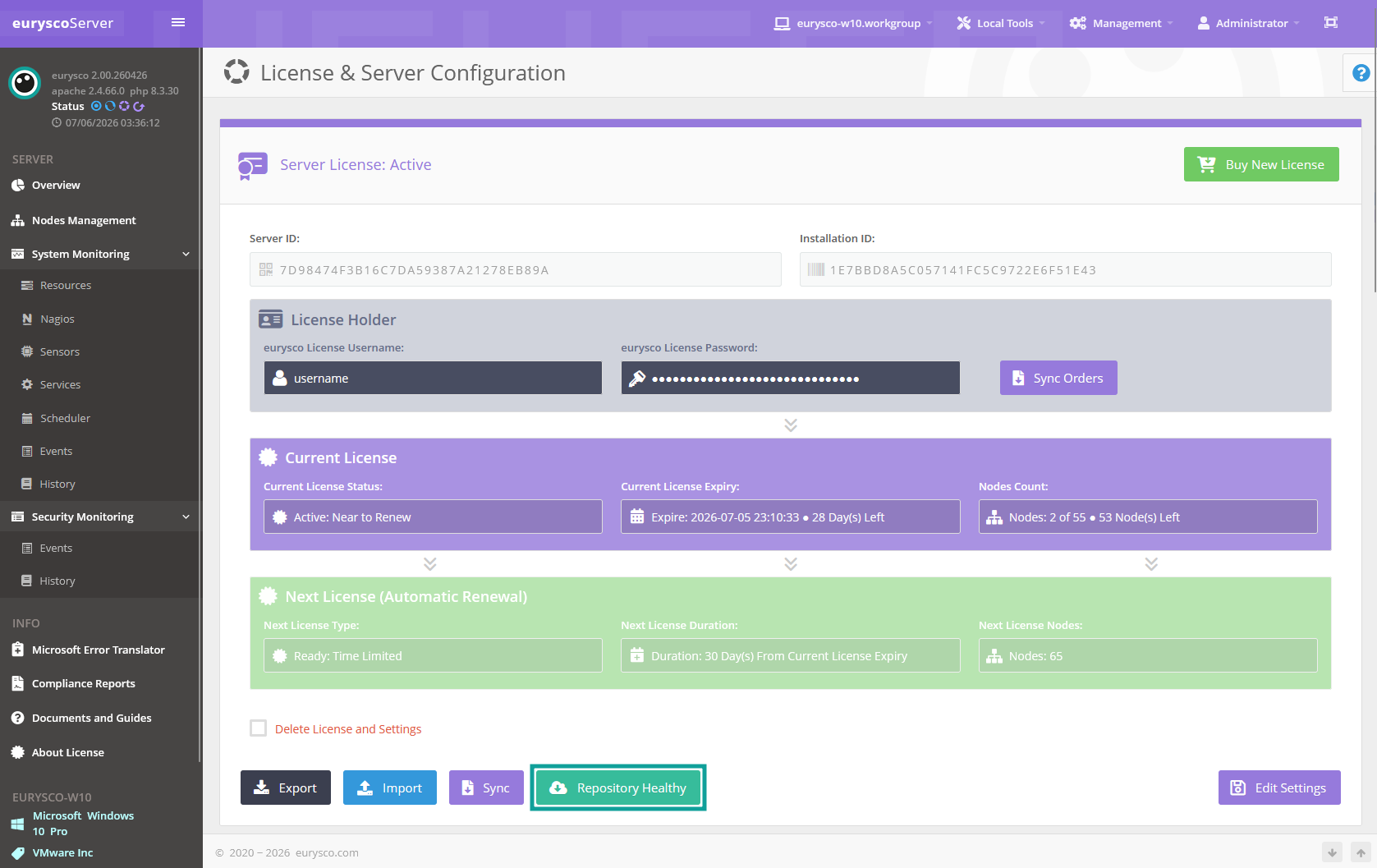Click the Installation ID barcode icon
This screenshot has width=1377, height=868.
point(816,269)
